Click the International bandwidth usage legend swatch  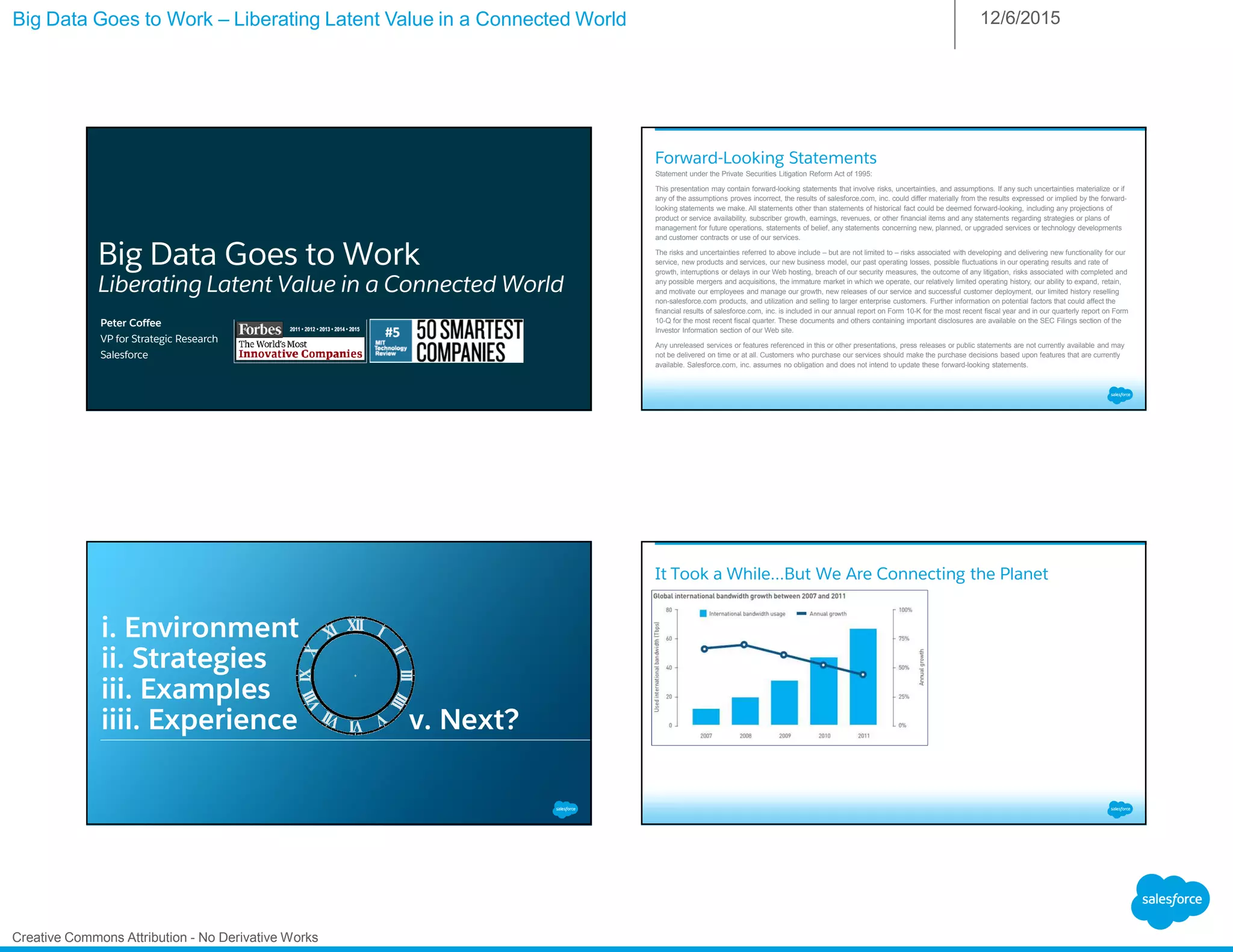click(703, 614)
